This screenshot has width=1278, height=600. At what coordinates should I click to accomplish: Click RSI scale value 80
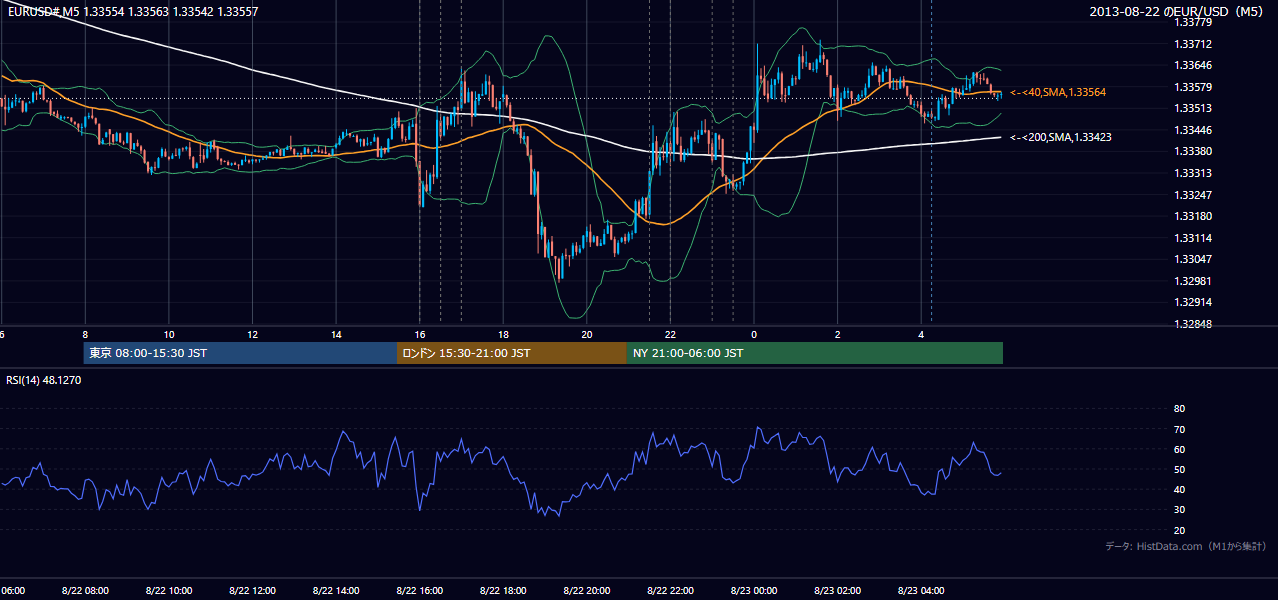click(x=1179, y=409)
